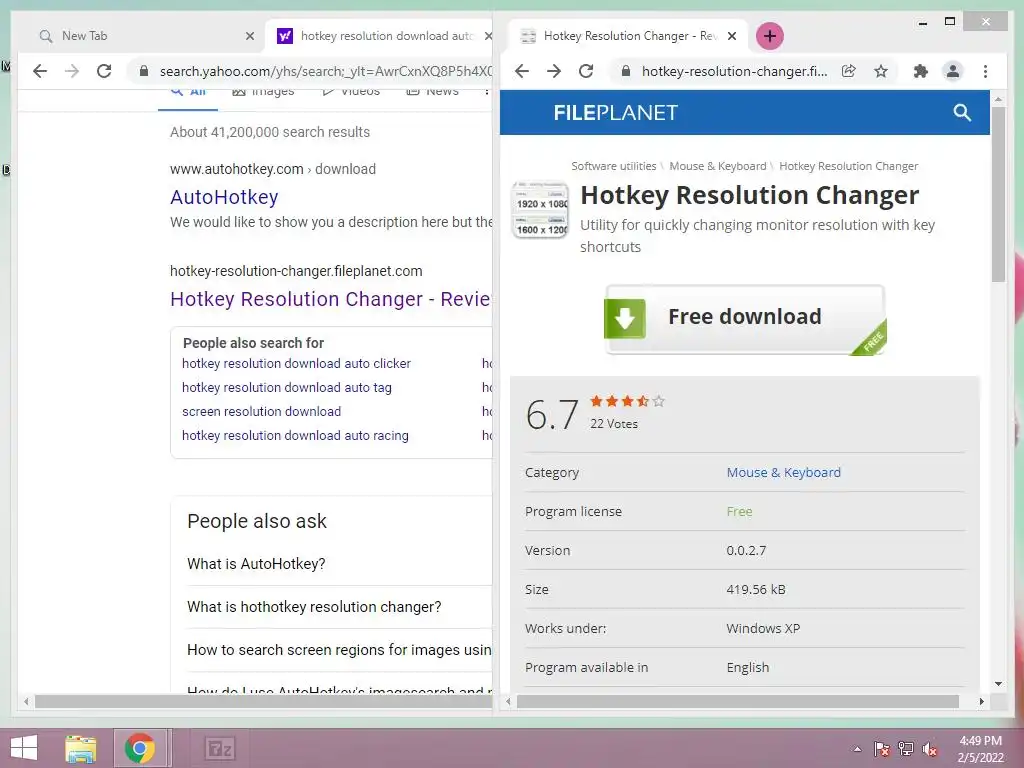Click the 'Free' program license value
Viewport: 1024px width, 768px height.
tap(739, 512)
